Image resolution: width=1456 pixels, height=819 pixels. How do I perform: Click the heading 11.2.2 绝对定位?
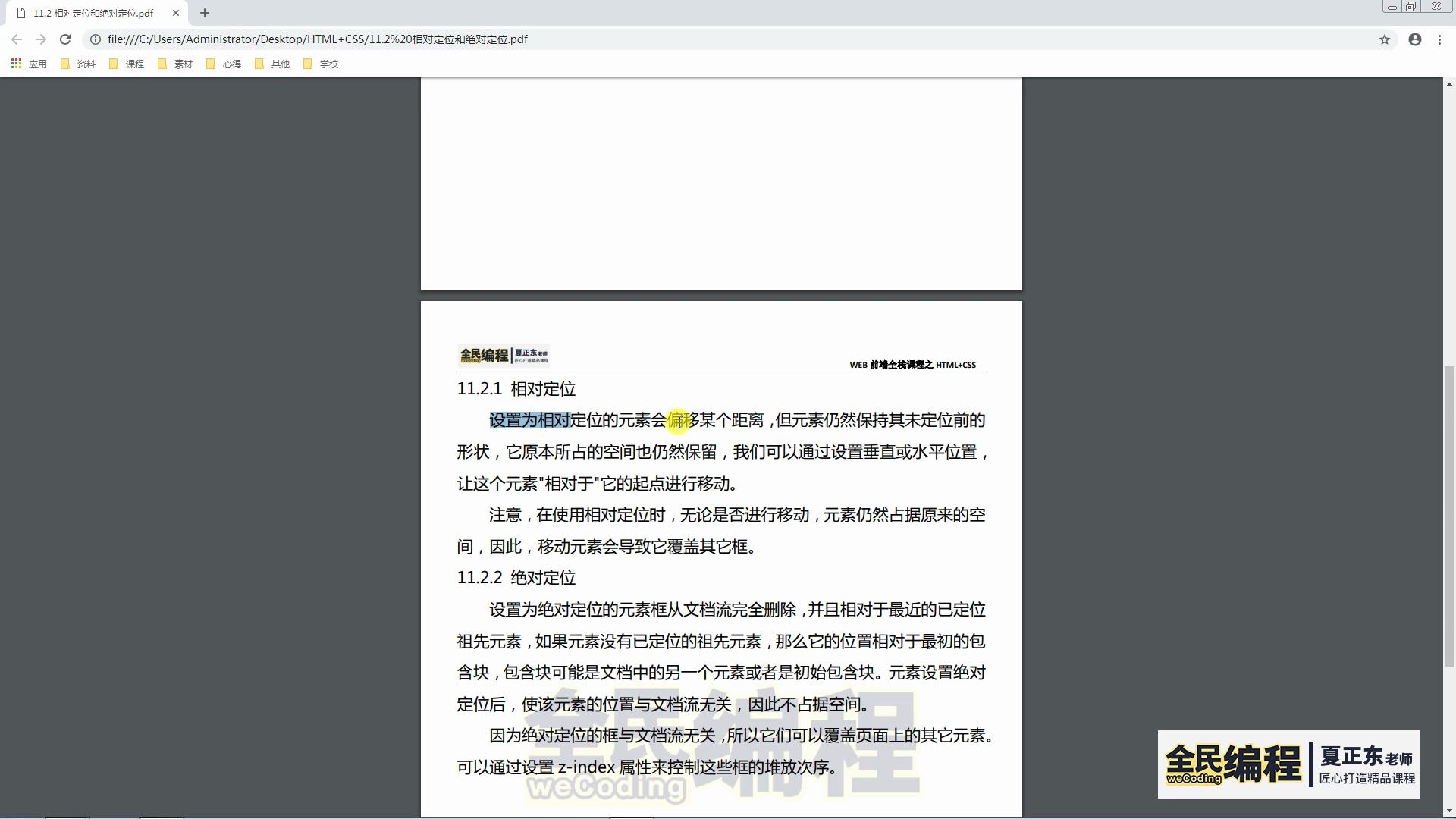(x=516, y=578)
